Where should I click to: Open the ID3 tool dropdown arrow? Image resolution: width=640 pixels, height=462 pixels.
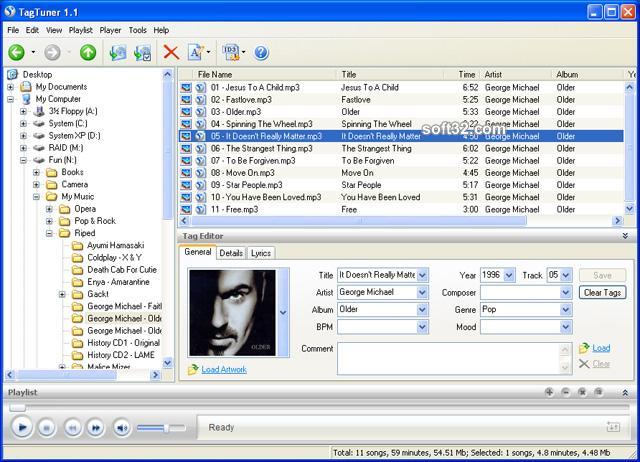point(244,52)
